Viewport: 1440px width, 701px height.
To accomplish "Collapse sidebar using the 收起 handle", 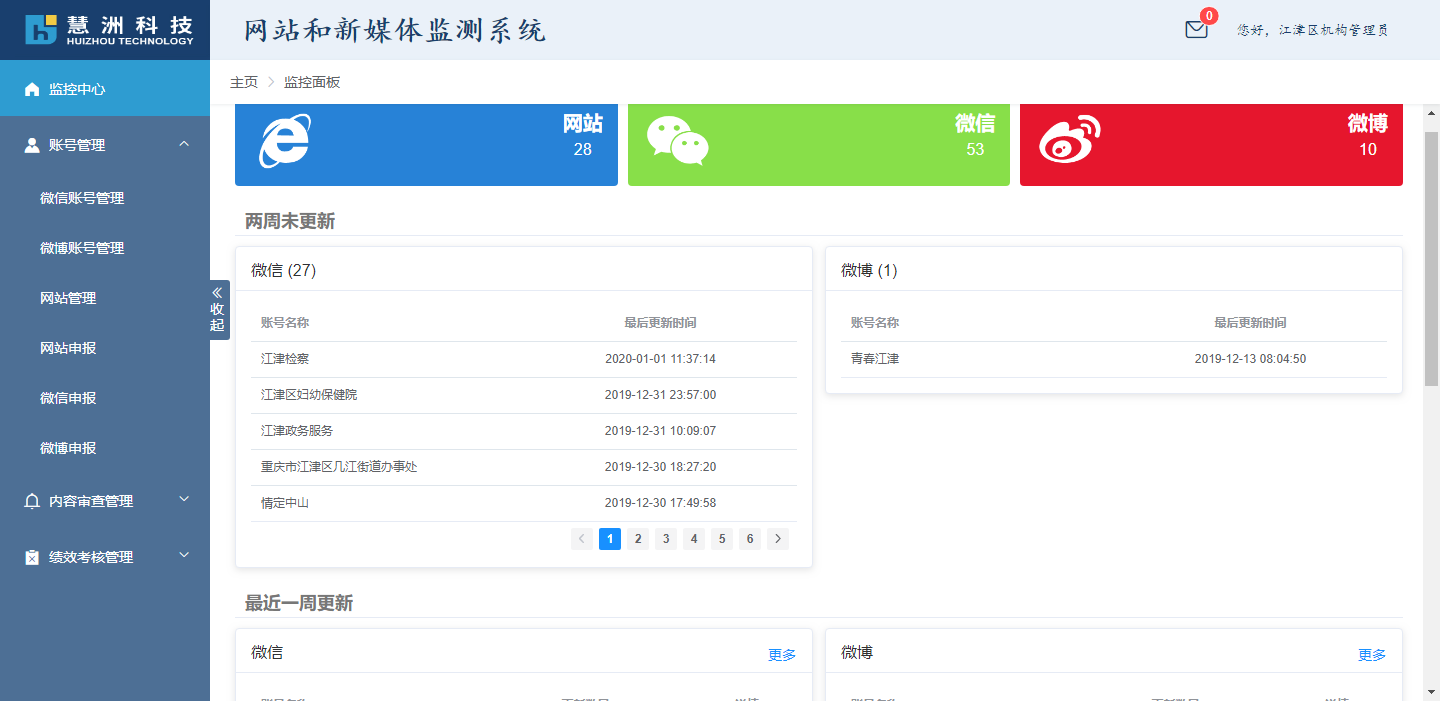I will [218, 310].
